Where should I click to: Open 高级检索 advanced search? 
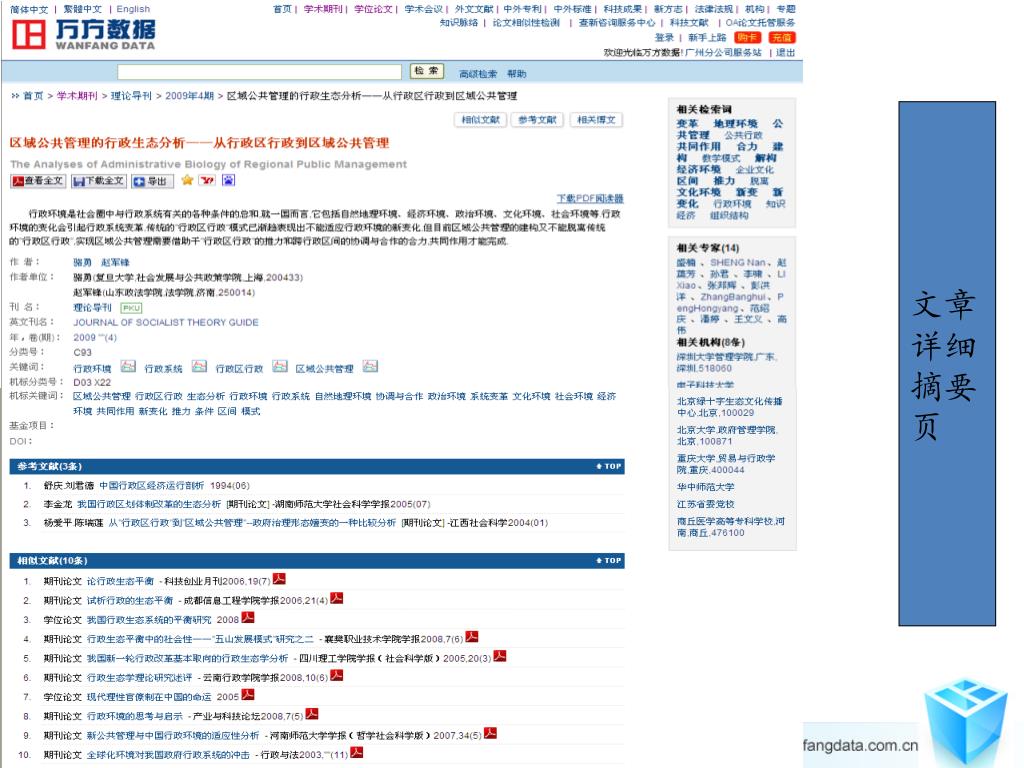click(477, 74)
